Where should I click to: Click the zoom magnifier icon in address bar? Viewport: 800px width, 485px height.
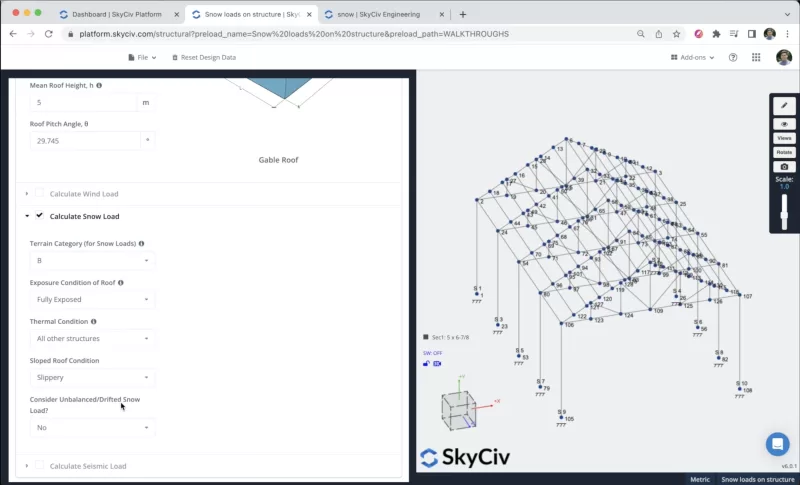pos(640,34)
